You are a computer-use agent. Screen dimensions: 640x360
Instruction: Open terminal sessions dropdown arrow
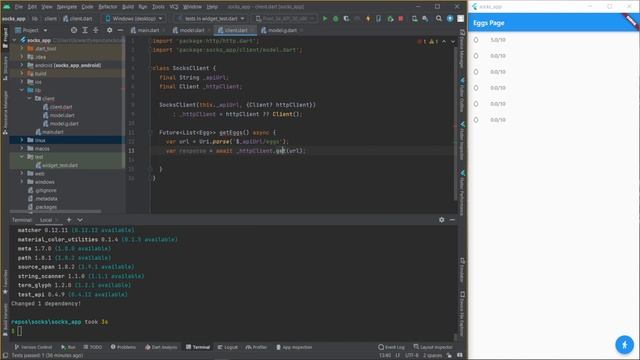pos(80,220)
